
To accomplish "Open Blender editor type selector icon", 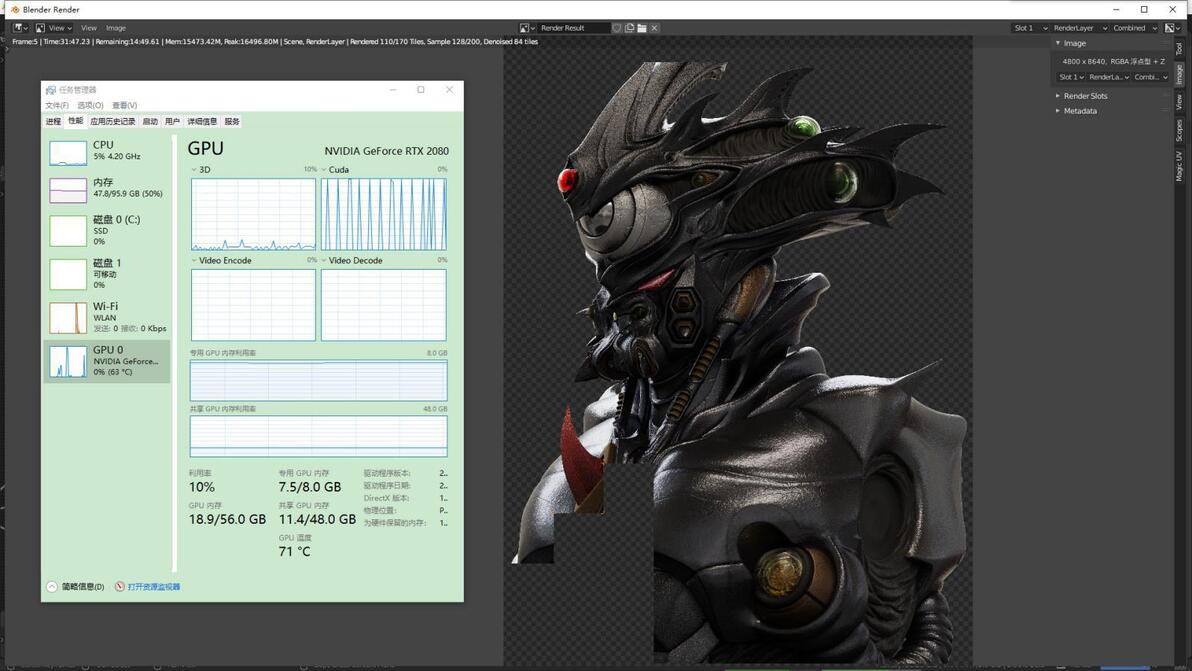I will [x=21, y=28].
